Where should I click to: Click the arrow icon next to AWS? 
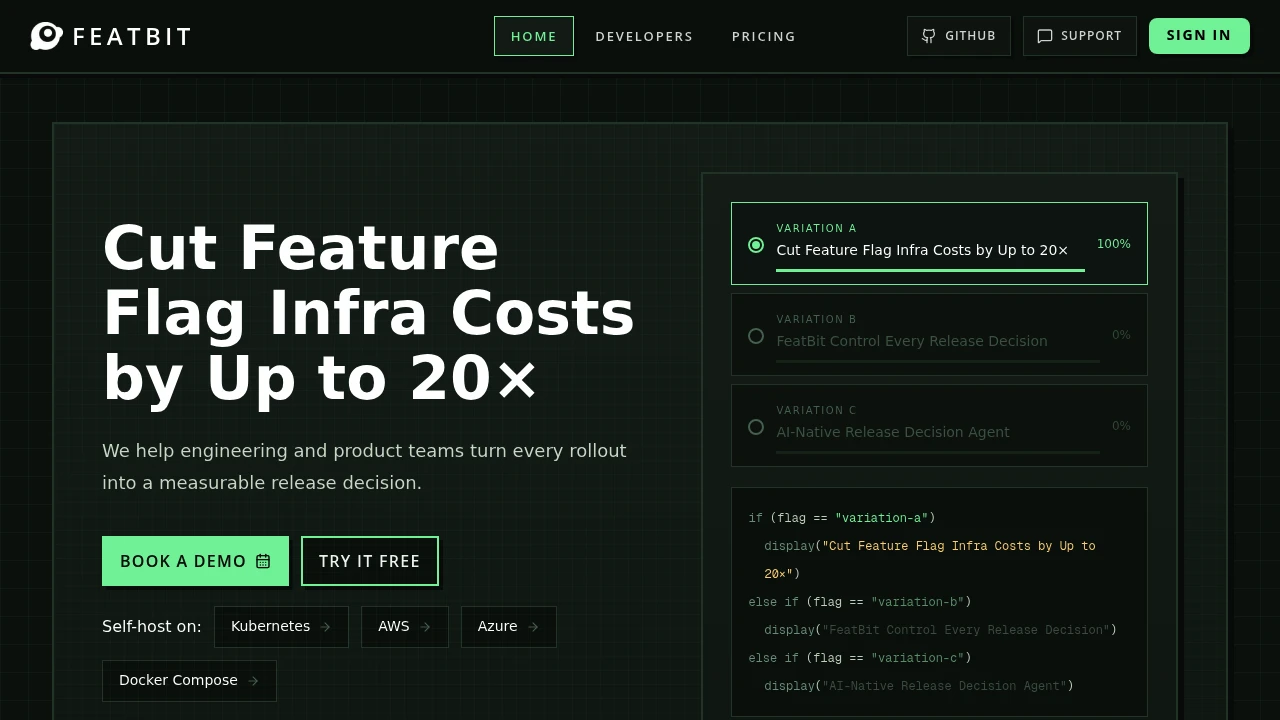[425, 627]
